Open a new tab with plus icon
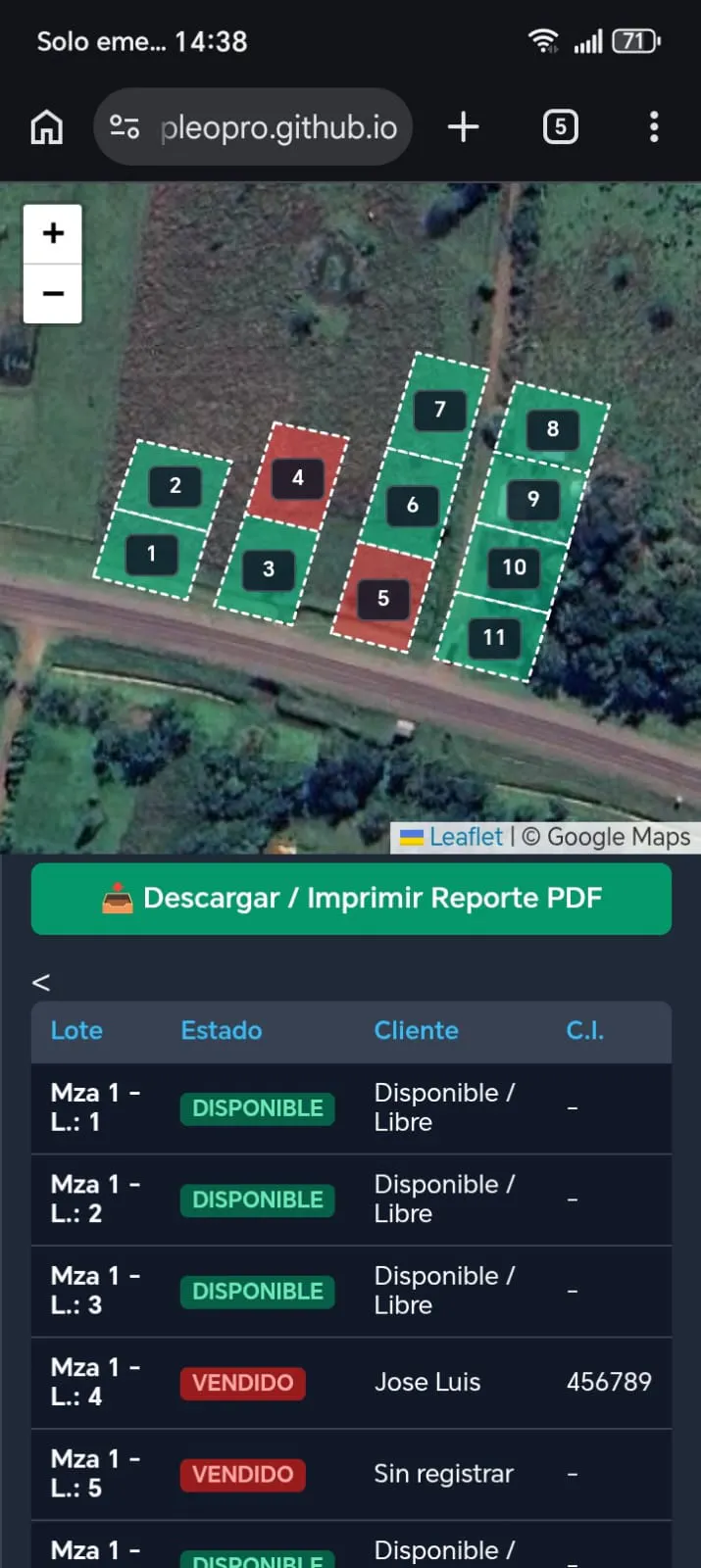The image size is (701, 1568). point(463,126)
